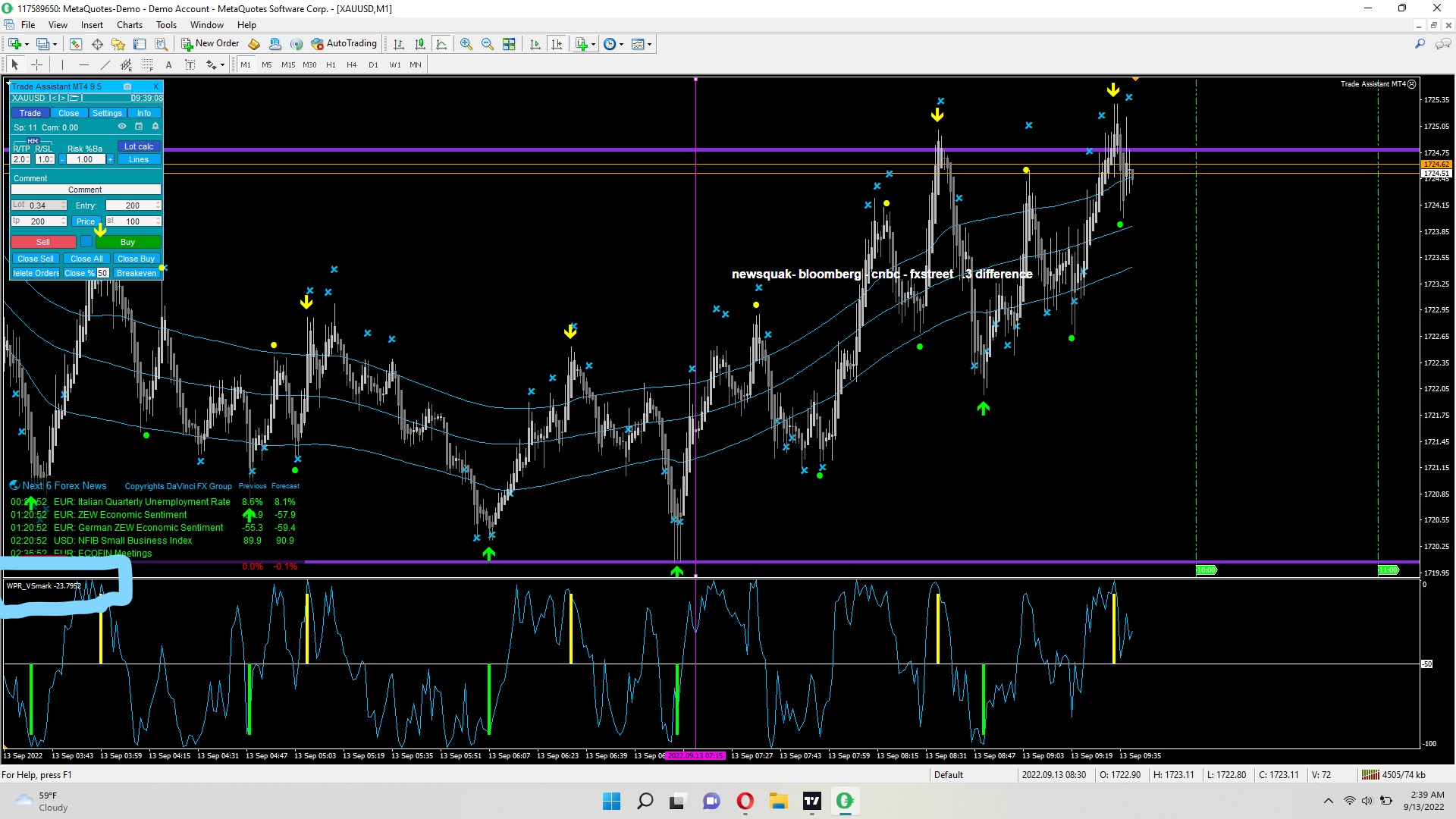
Task: Open the Tile Windows icon
Action: (x=509, y=44)
